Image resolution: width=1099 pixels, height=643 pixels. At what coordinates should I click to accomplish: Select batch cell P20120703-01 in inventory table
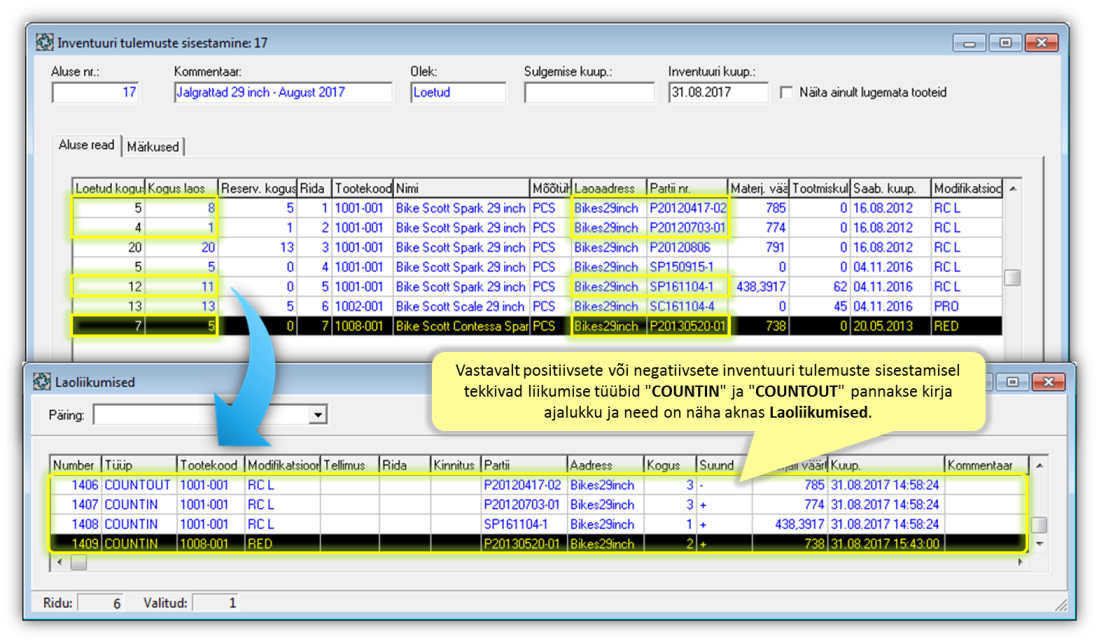click(687, 228)
